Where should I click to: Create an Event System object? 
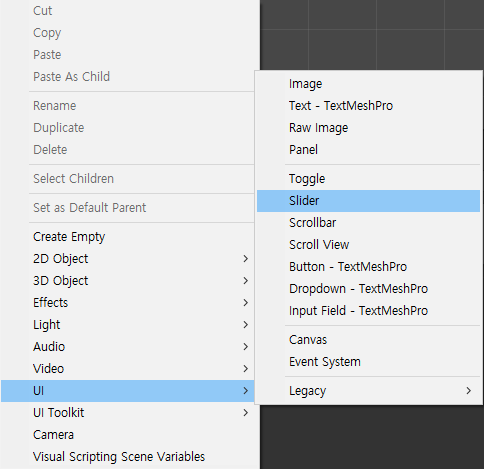tap(368, 362)
